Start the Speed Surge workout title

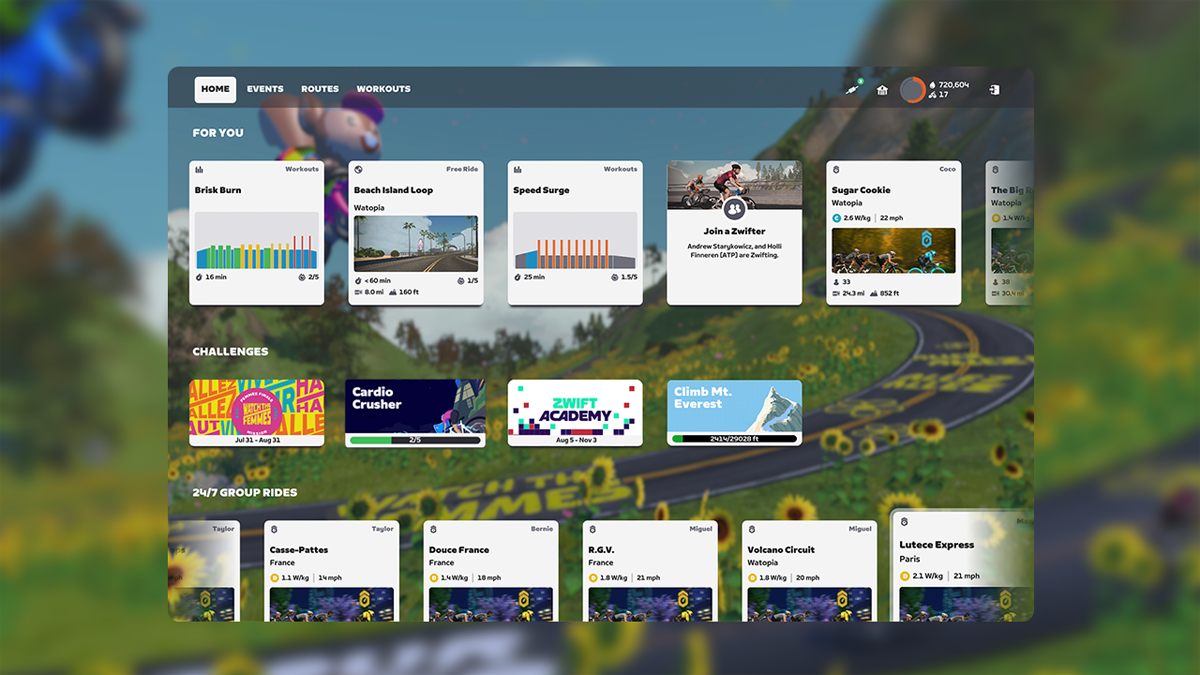click(x=541, y=190)
